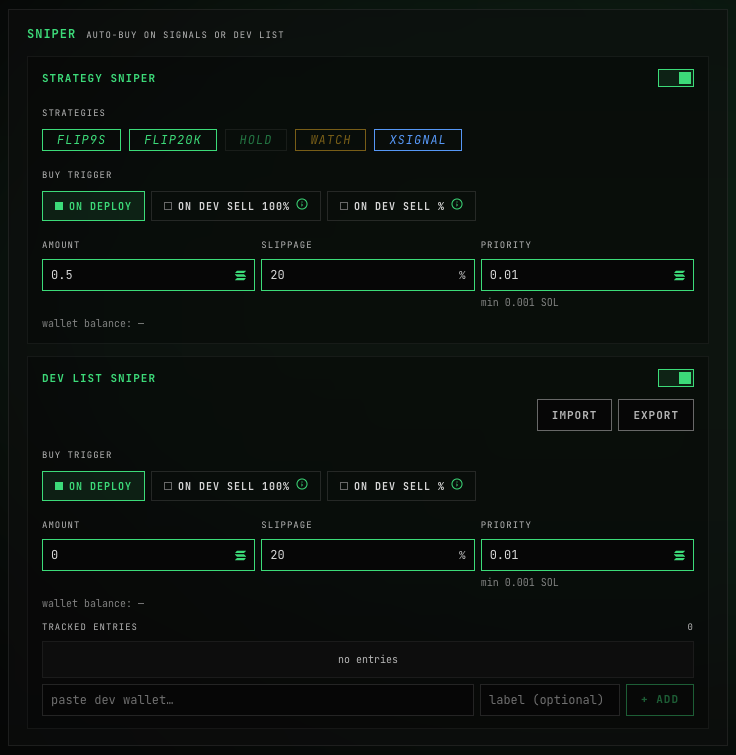Open info icon beside Dev List Dev Sell %
This screenshot has width=736, height=755.
pyautogui.click(x=457, y=484)
